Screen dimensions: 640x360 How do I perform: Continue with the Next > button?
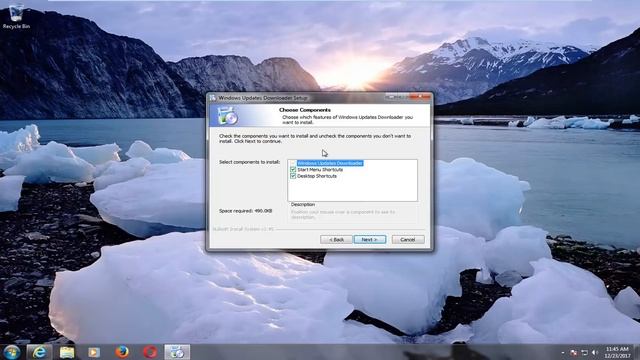tap(369, 240)
